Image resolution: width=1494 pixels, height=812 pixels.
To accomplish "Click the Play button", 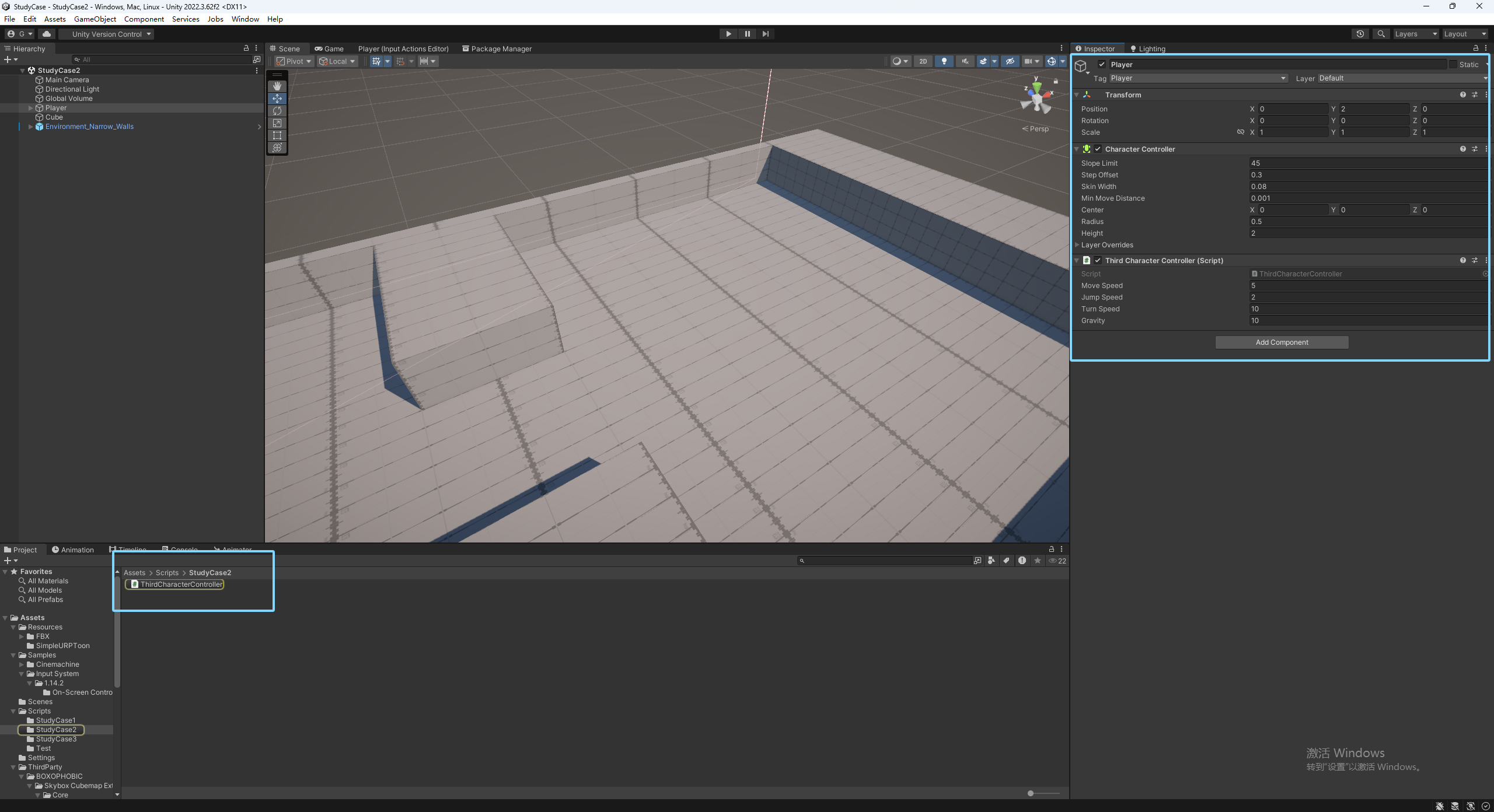I will (x=728, y=34).
